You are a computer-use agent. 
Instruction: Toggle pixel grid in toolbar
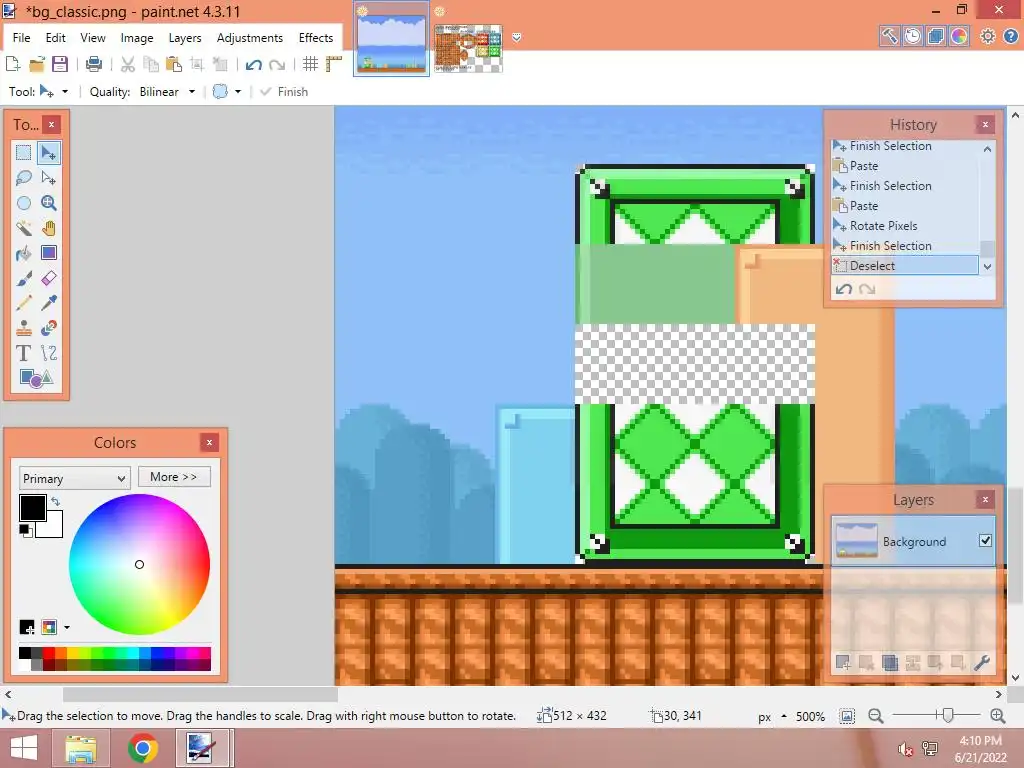(x=310, y=64)
